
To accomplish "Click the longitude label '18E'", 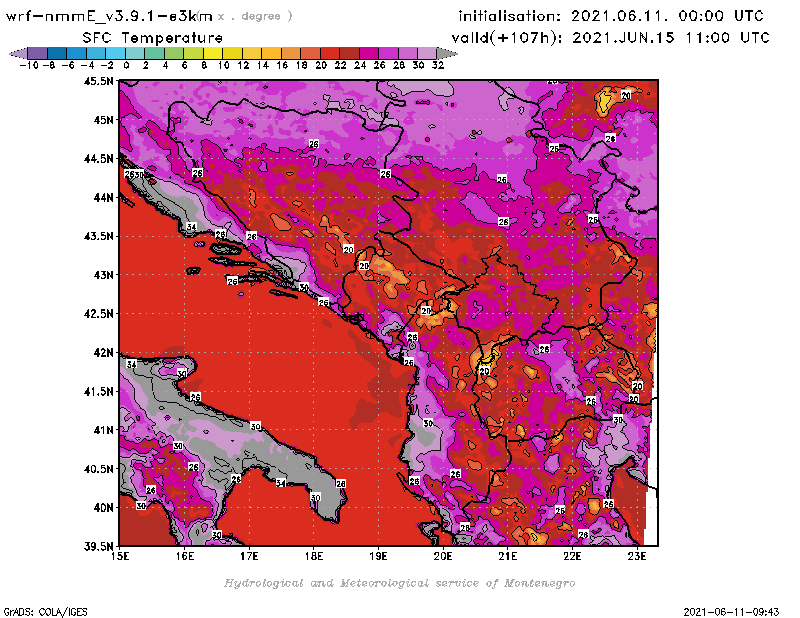I will 314,556.
